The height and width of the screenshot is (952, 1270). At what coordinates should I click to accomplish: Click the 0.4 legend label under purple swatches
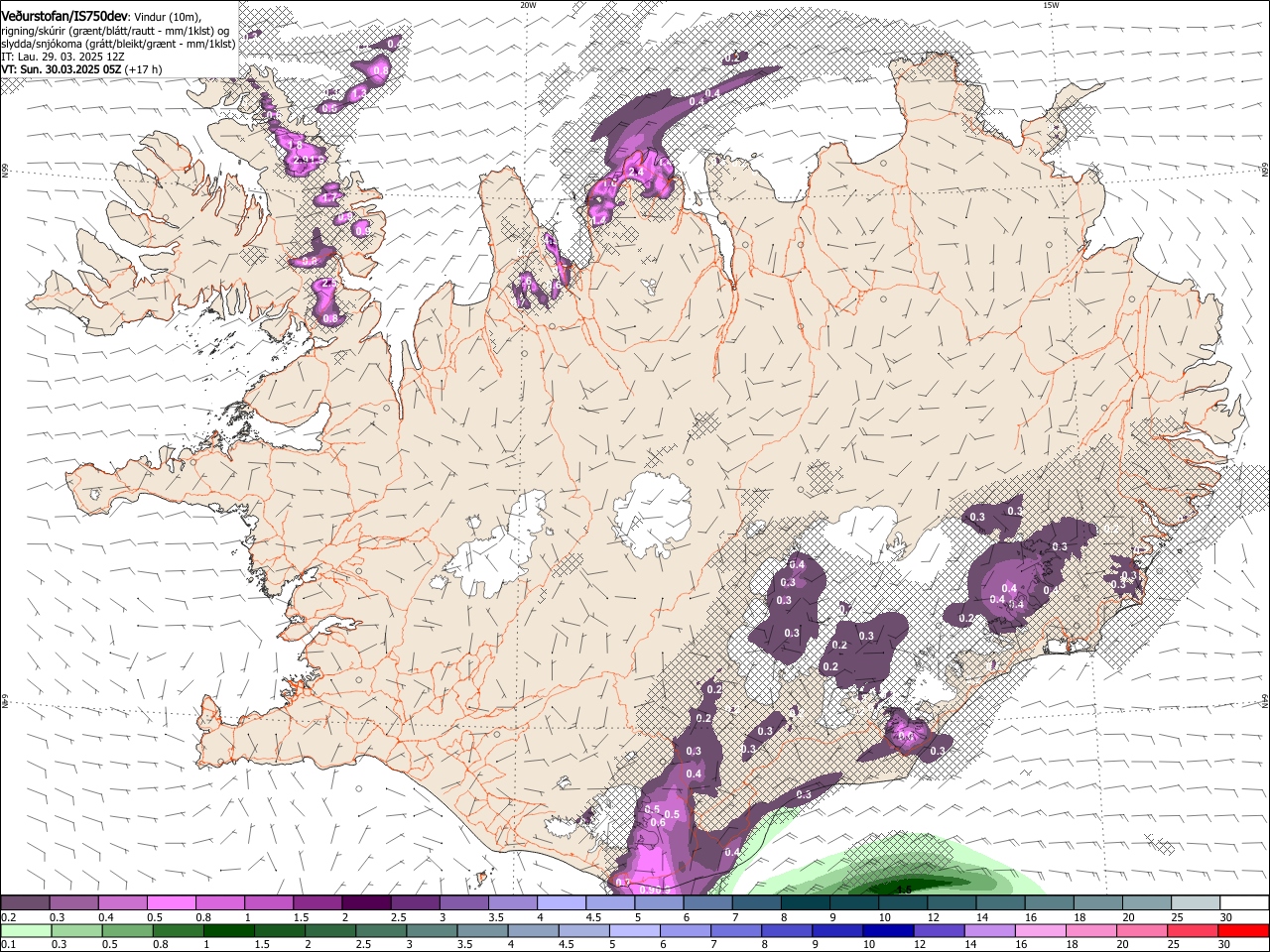pos(105,917)
